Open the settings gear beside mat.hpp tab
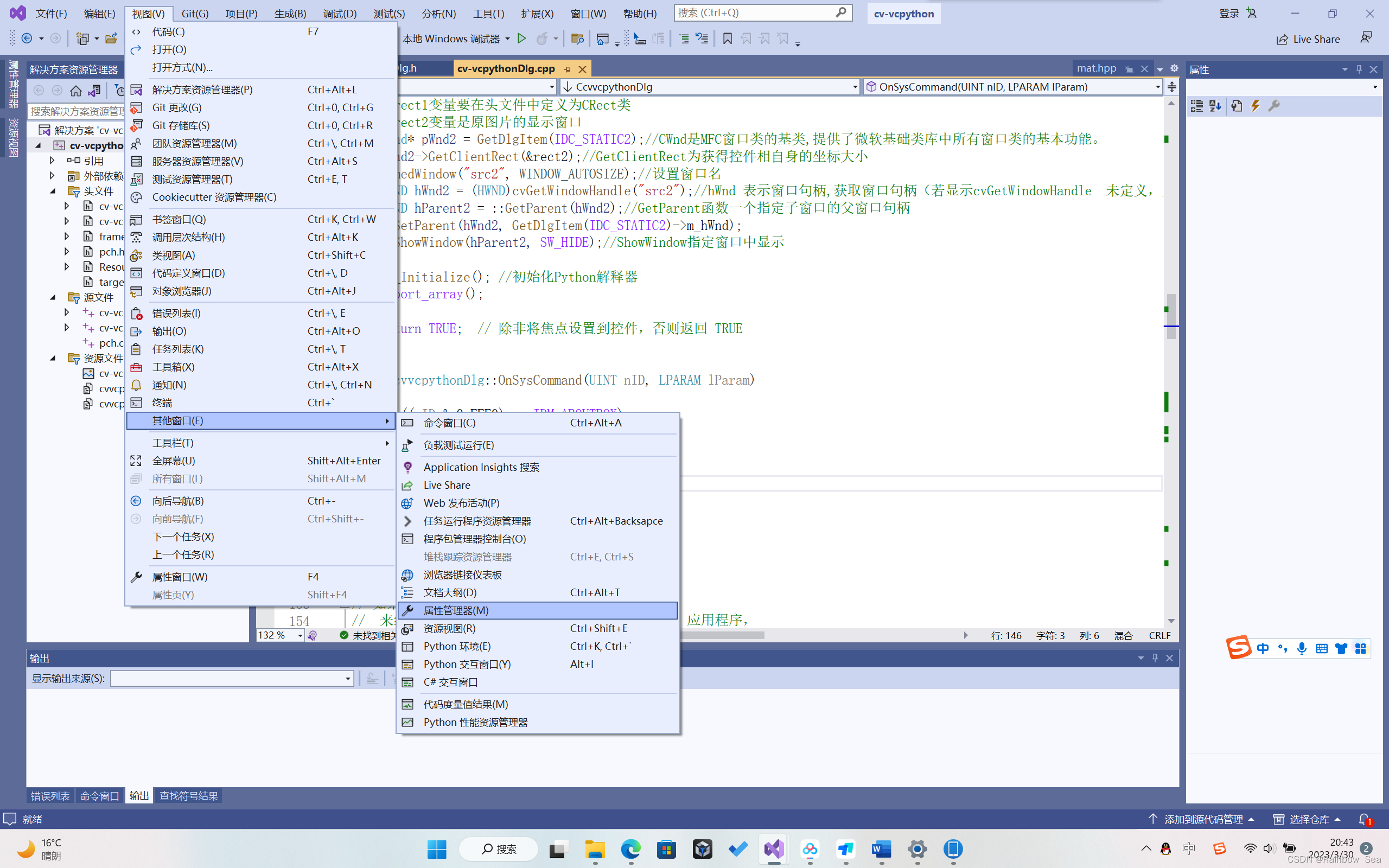The width and height of the screenshot is (1389, 868). 1174,68
